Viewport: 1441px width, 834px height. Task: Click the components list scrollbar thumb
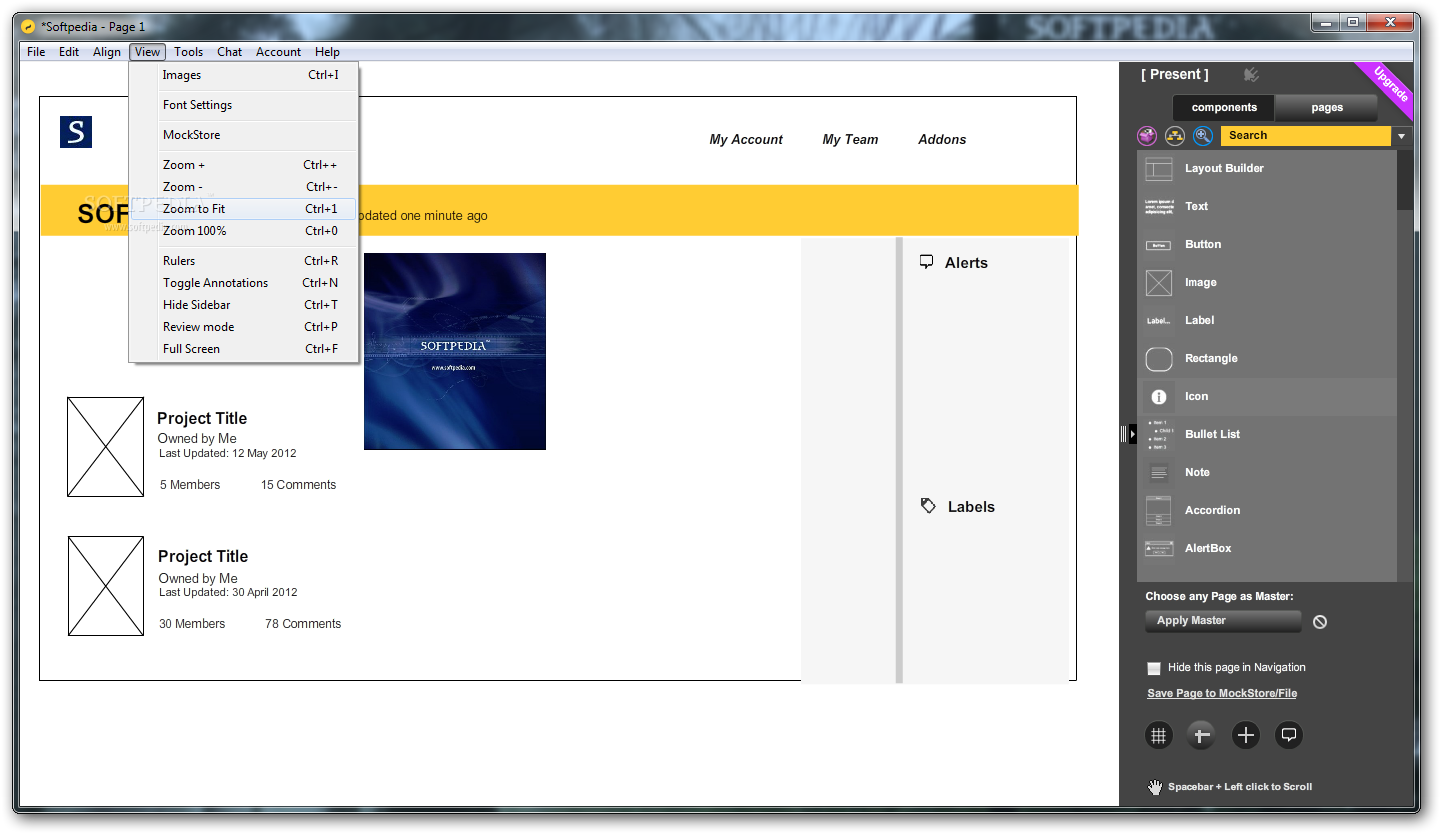(x=1405, y=180)
